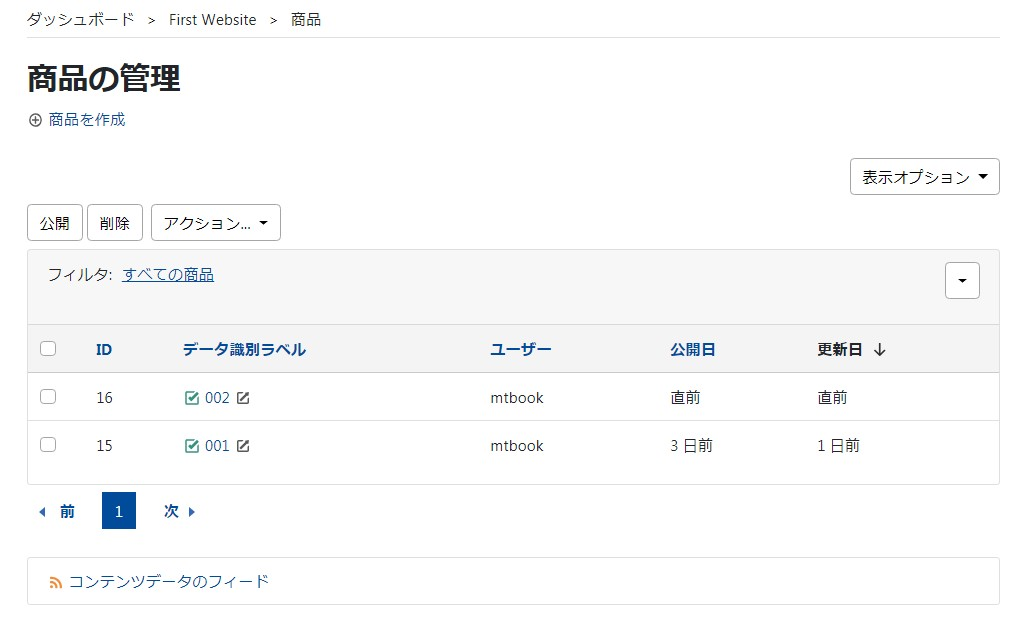The height and width of the screenshot is (625, 1030).
Task: Click 3 日前 publish date cell
Action: (x=691, y=446)
